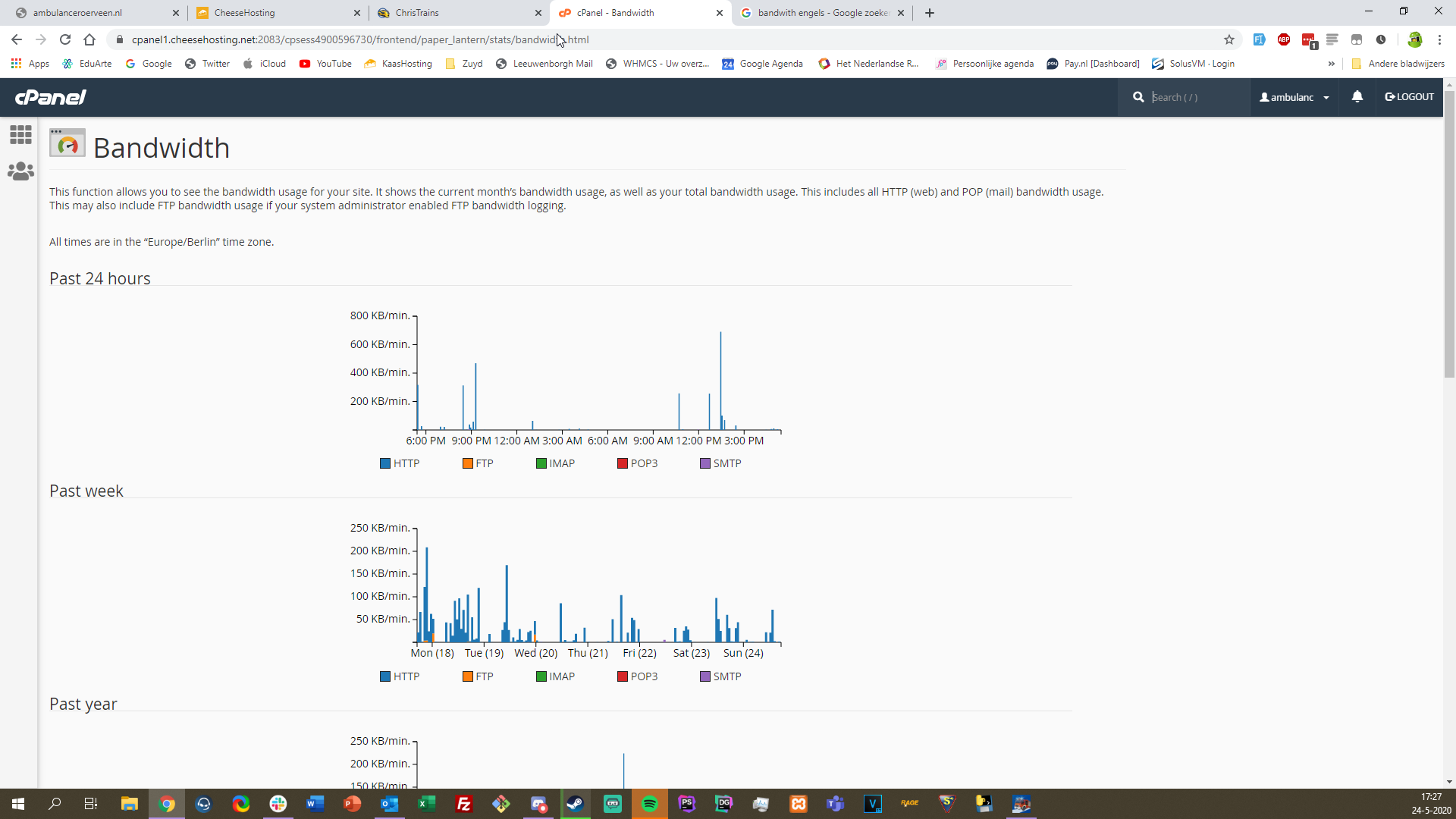The image size is (1456, 819).
Task: Reload the page using browser refresh
Action: pyautogui.click(x=65, y=39)
